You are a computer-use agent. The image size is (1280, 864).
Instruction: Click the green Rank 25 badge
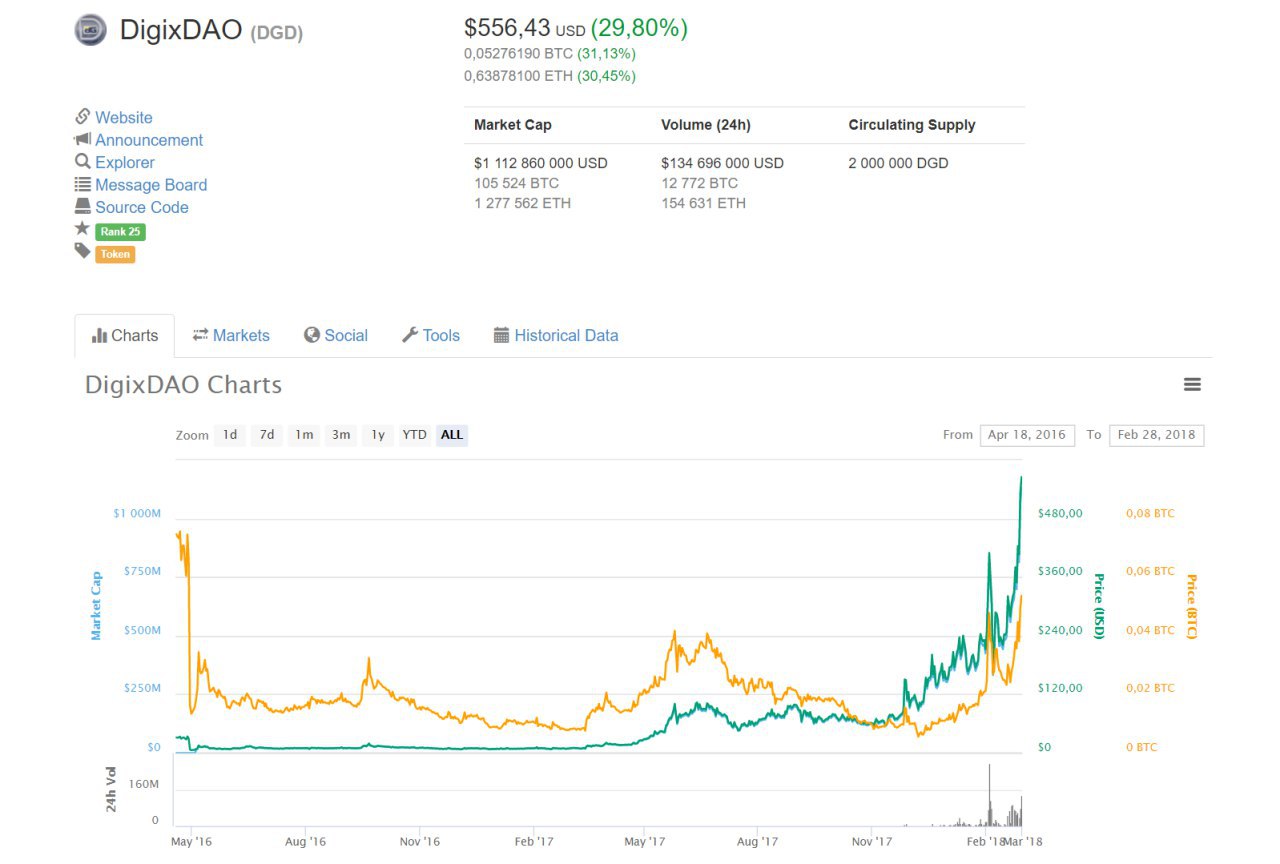pyautogui.click(x=121, y=232)
